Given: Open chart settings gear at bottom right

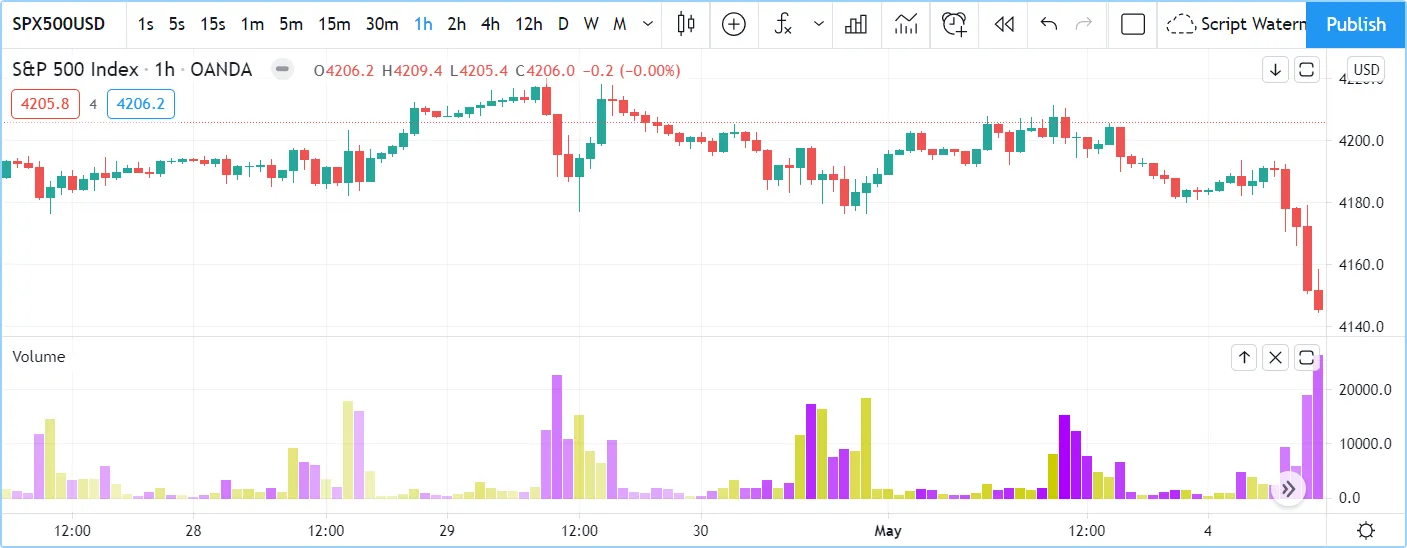Looking at the screenshot, I should (1365, 530).
